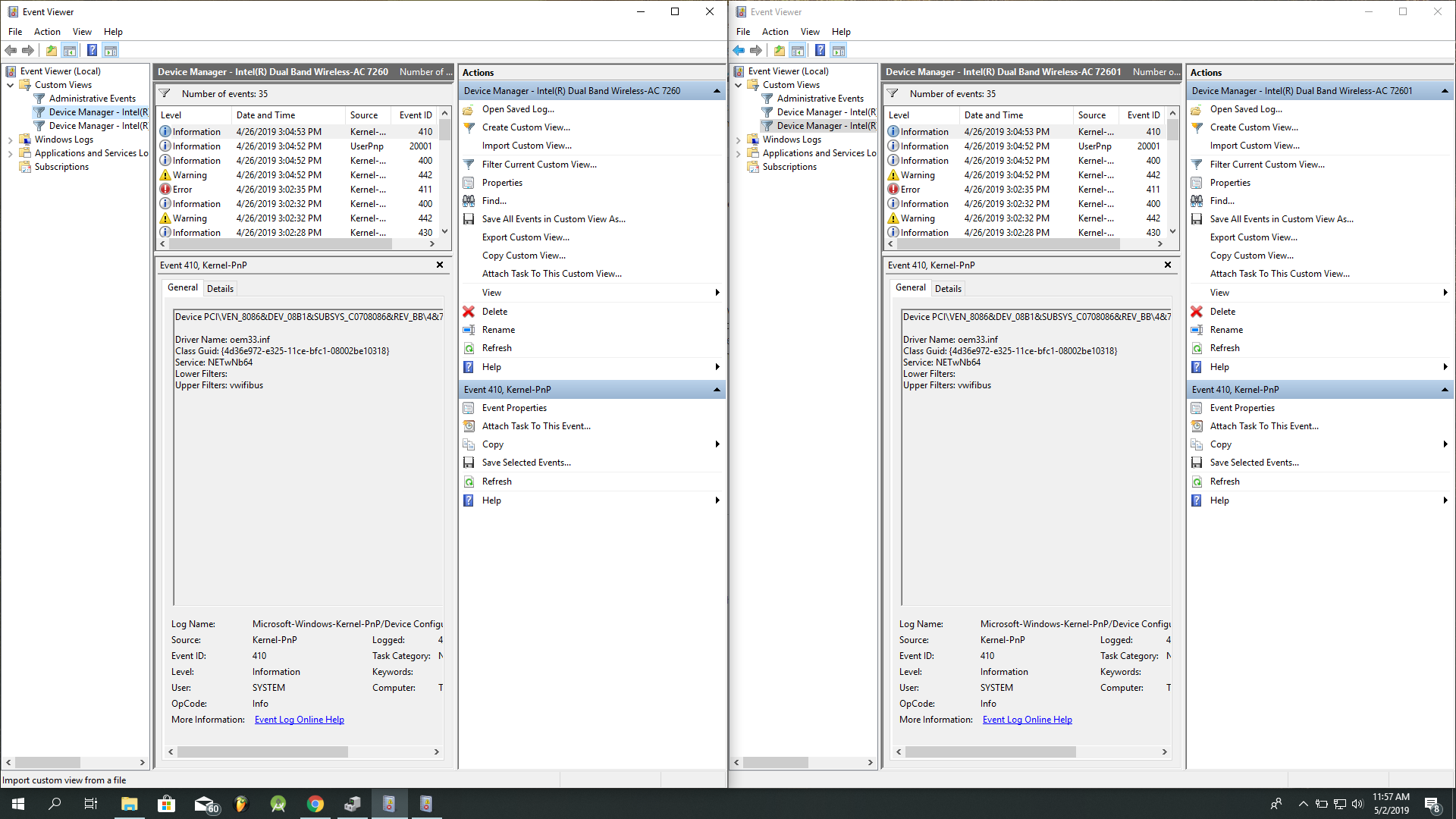Show hidden system tray icons chevron
This screenshot has width=1456, height=819.
[x=1303, y=804]
